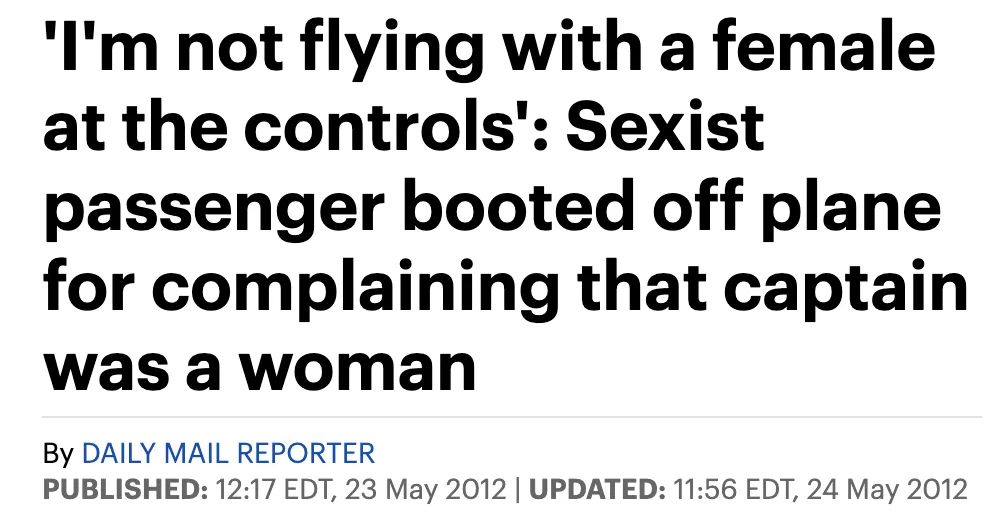Click the horizontal divider below the headline

pyautogui.click(x=511, y=417)
